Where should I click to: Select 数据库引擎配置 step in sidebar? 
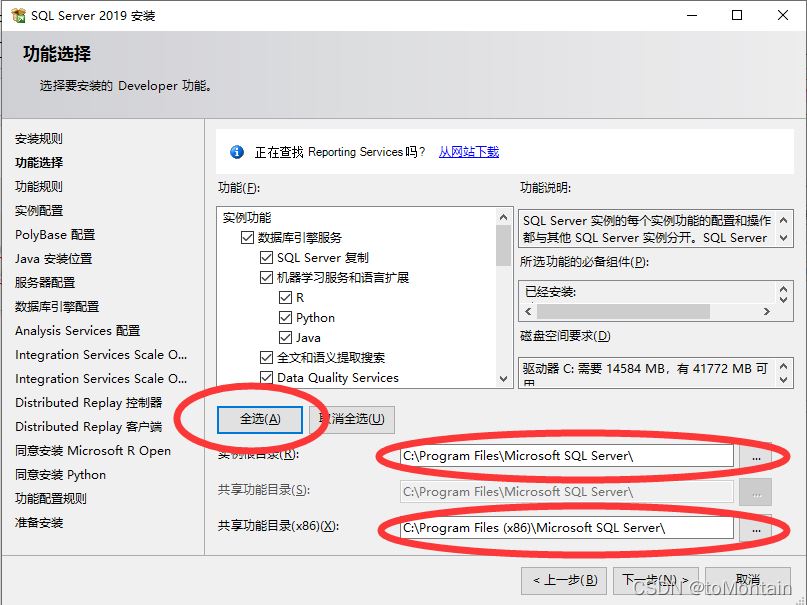(57, 307)
